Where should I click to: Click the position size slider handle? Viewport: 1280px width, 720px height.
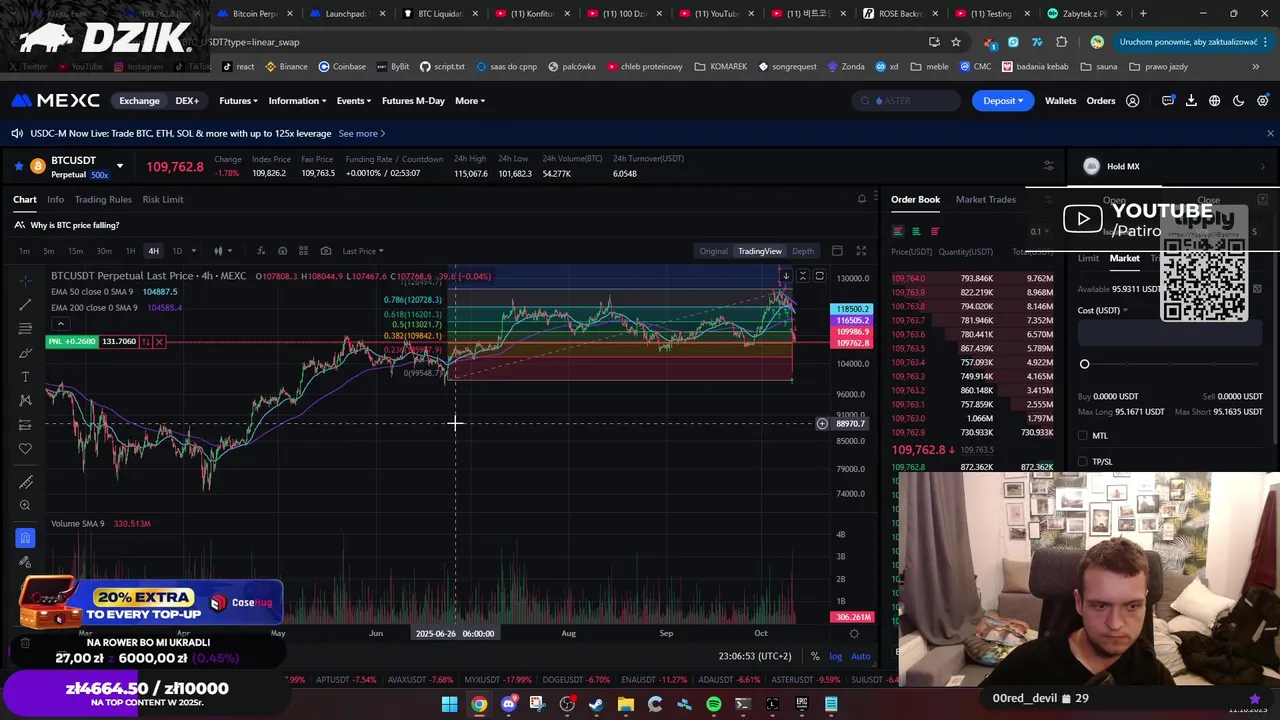pyautogui.click(x=1084, y=364)
